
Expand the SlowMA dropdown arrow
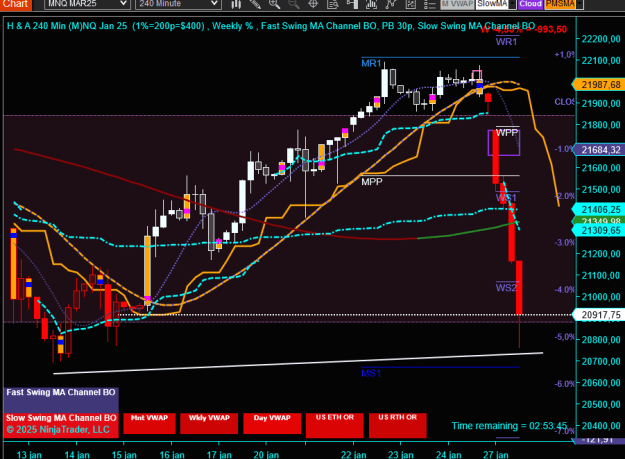[x=512, y=4]
